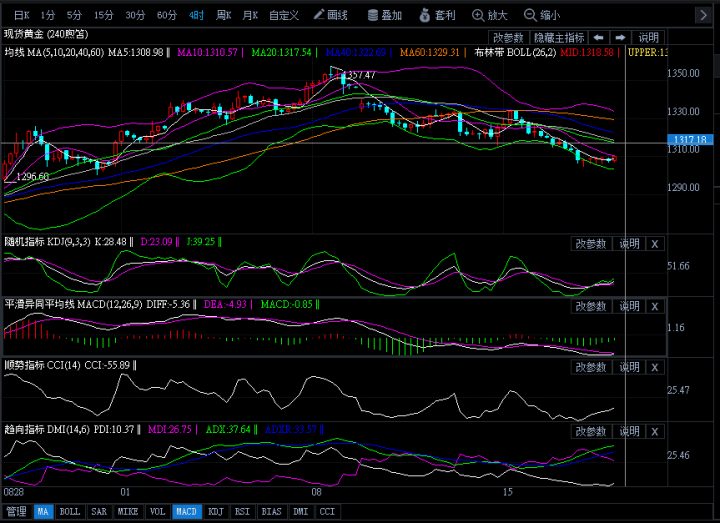The image size is (720, 523).
Task: Toggle the MA indicator at bottom bar
Action: (x=43, y=511)
